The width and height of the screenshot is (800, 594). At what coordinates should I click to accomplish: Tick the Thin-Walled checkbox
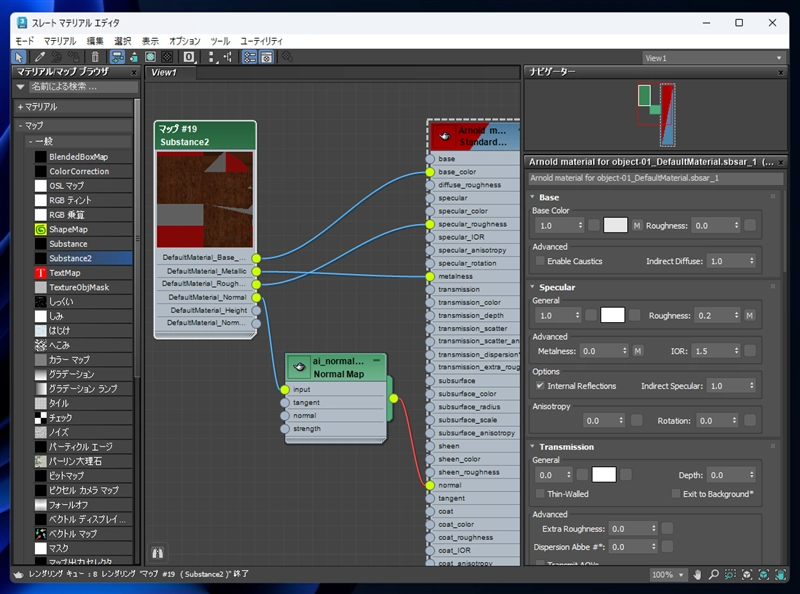[540, 494]
